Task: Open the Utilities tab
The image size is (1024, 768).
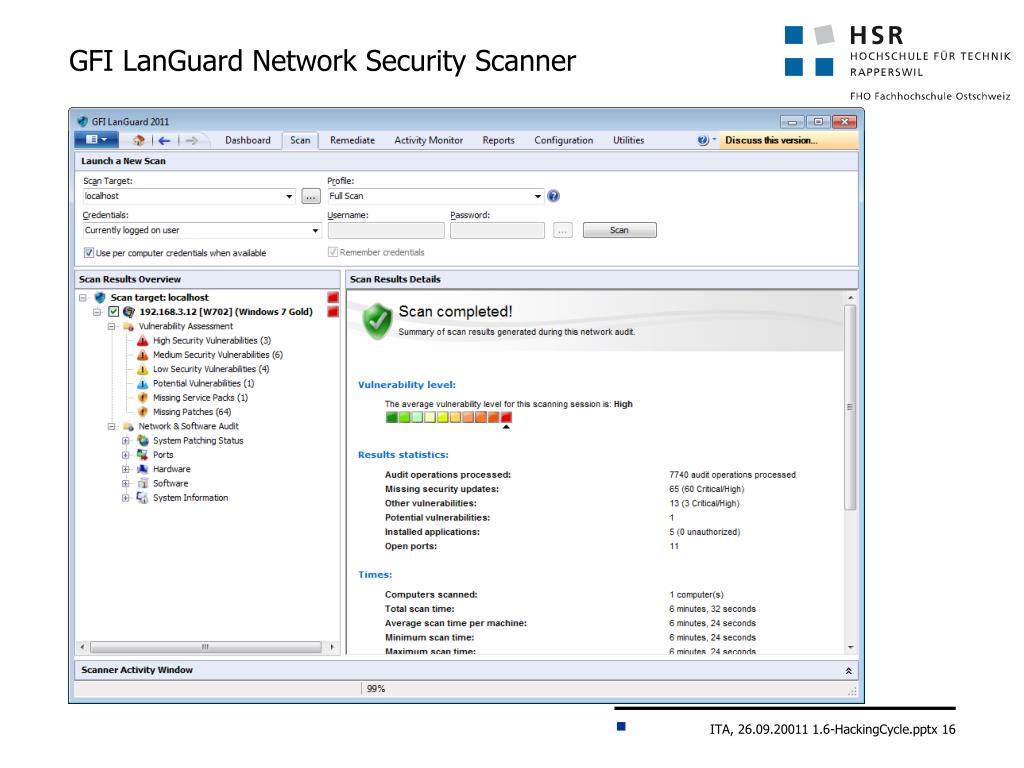Action: pos(628,140)
